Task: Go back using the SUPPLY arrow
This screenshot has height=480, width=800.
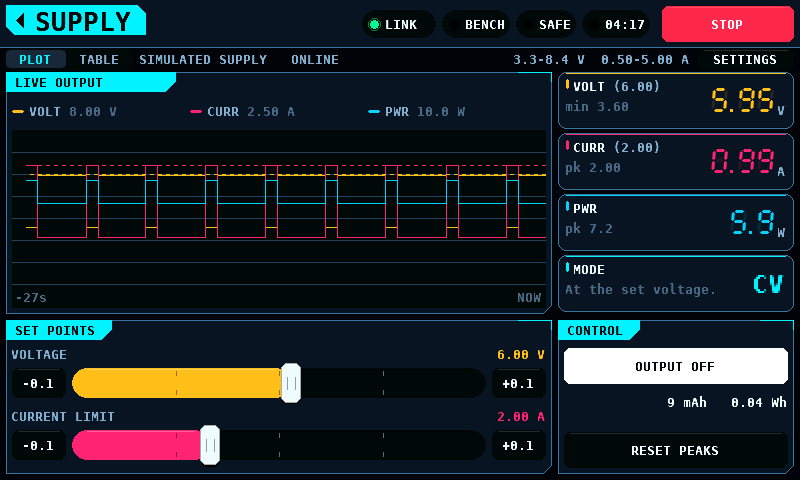Action: [76, 21]
